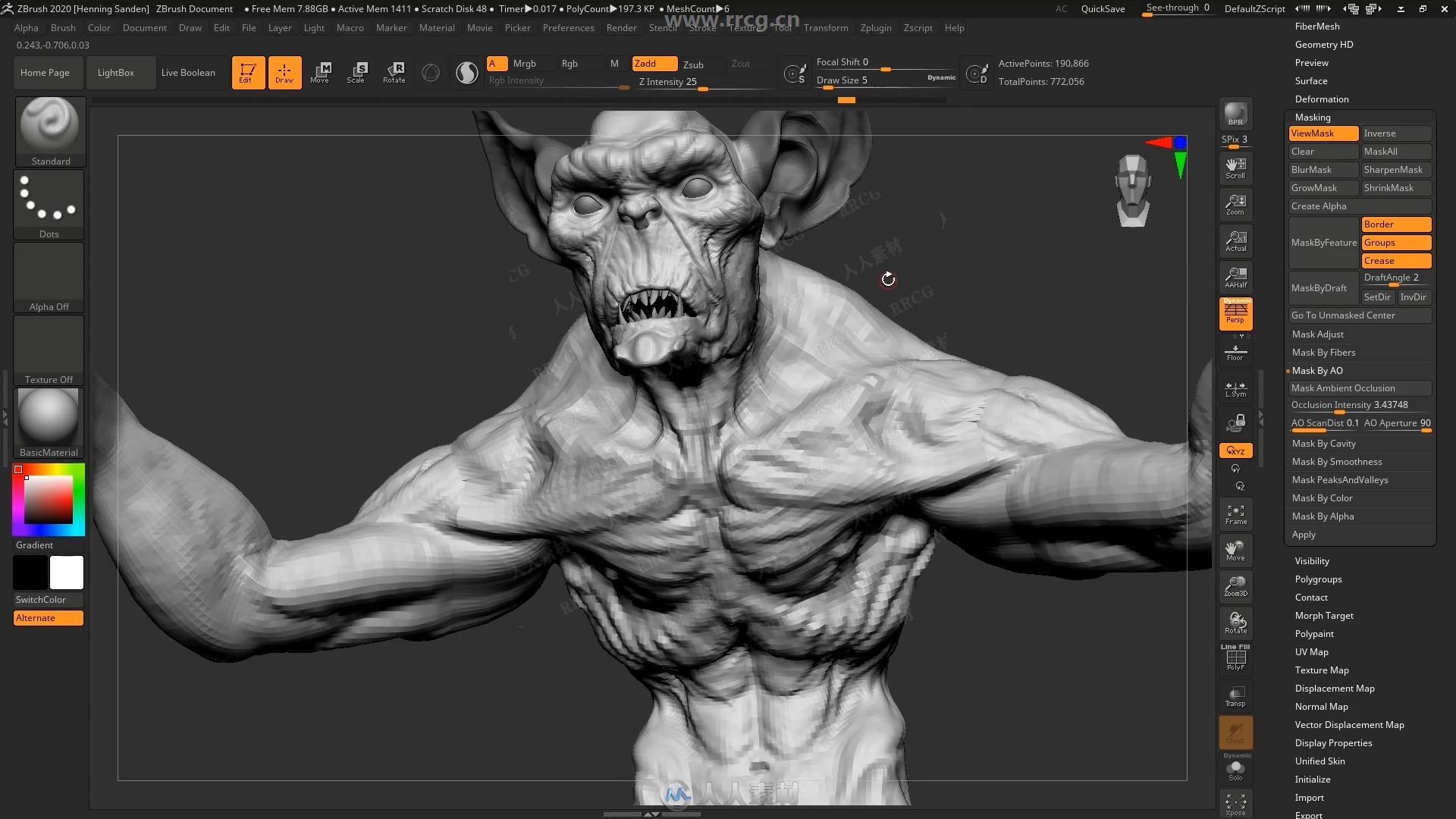Expand the Deformation subpalette
Image resolution: width=1456 pixels, height=819 pixels.
tap(1322, 99)
